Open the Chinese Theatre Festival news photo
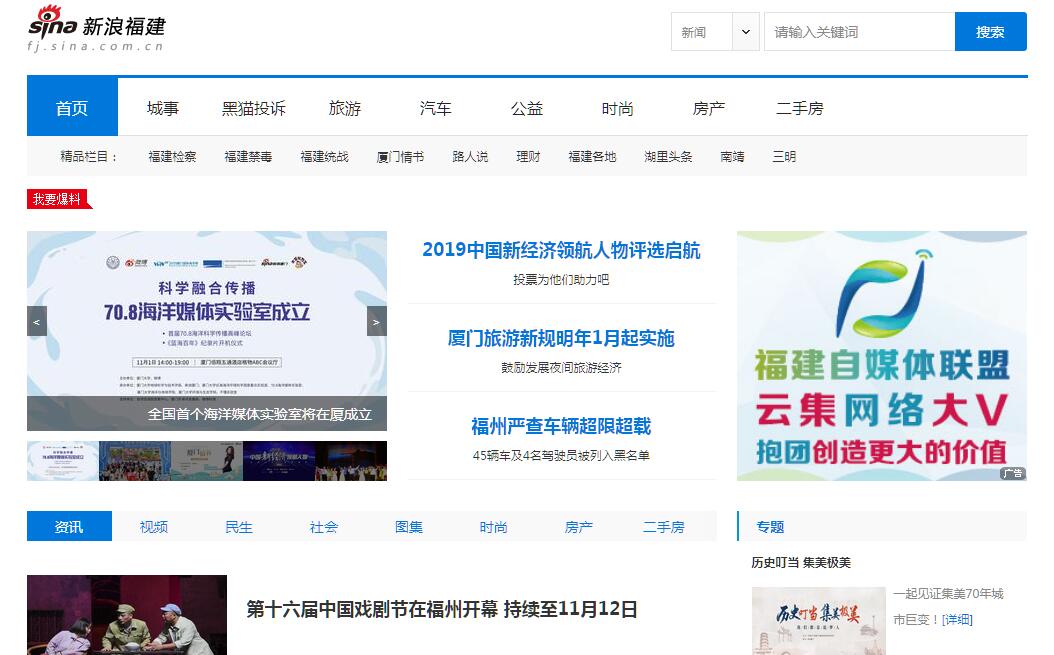The height and width of the screenshot is (655, 1054). click(x=127, y=615)
